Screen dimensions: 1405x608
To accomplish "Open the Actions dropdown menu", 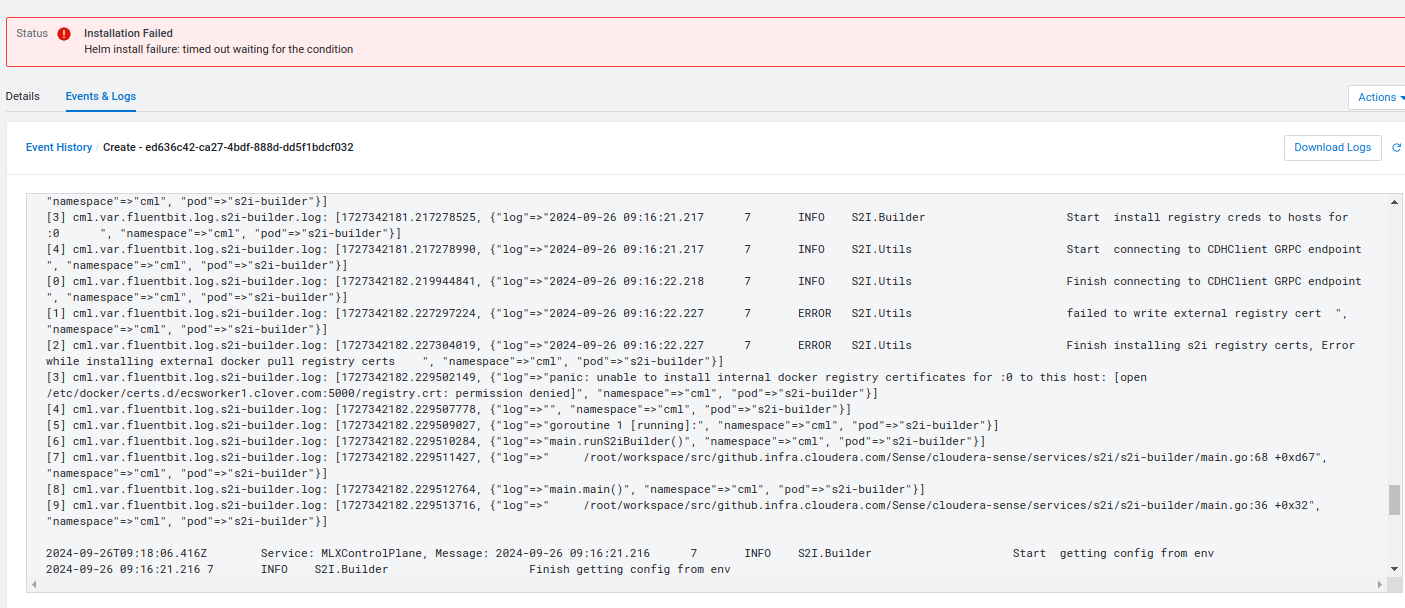I will click(1380, 97).
